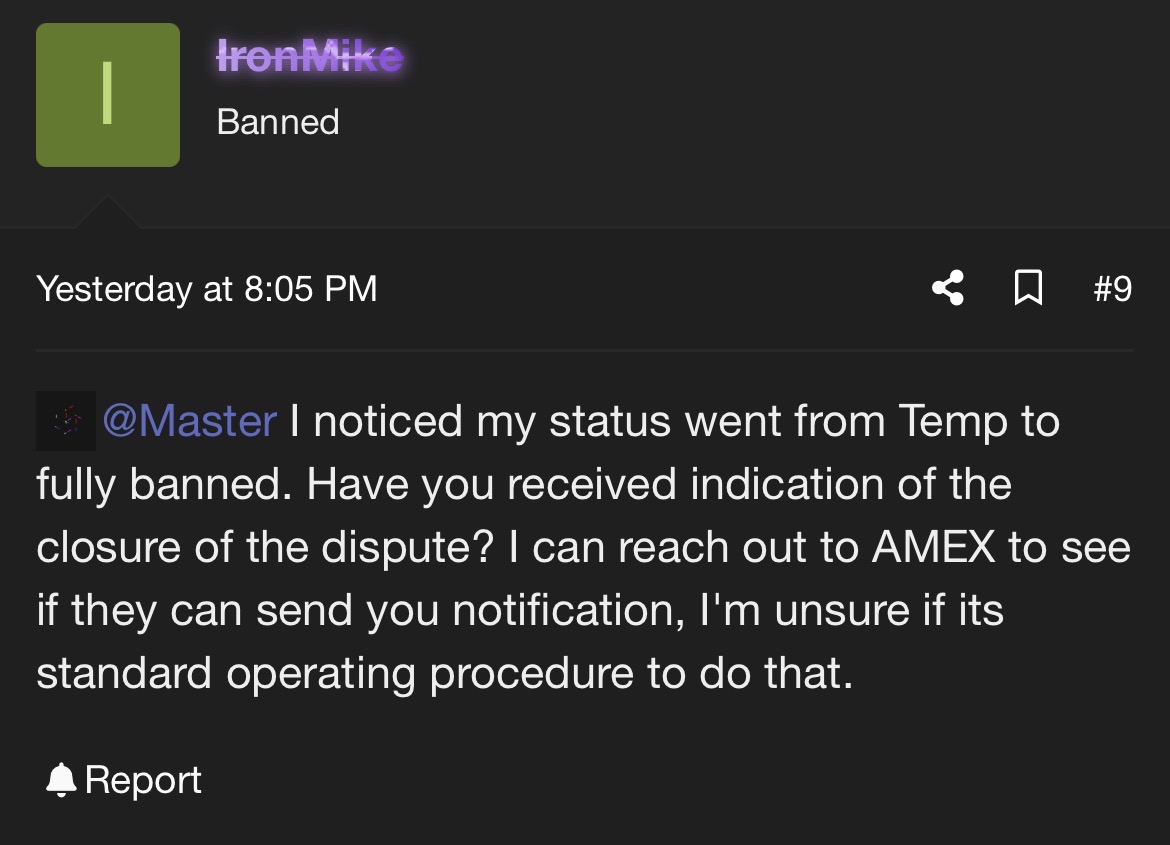Click the share icon on the post
This screenshot has width=1170, height=845.
(x=948, y=288)
